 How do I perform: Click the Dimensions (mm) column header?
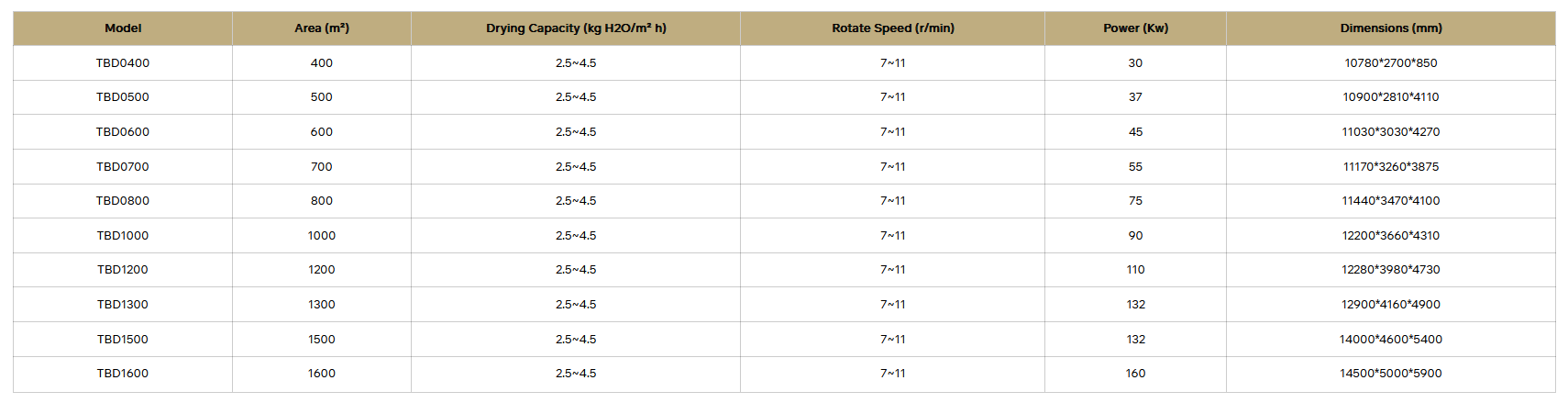coord(1390,28)
